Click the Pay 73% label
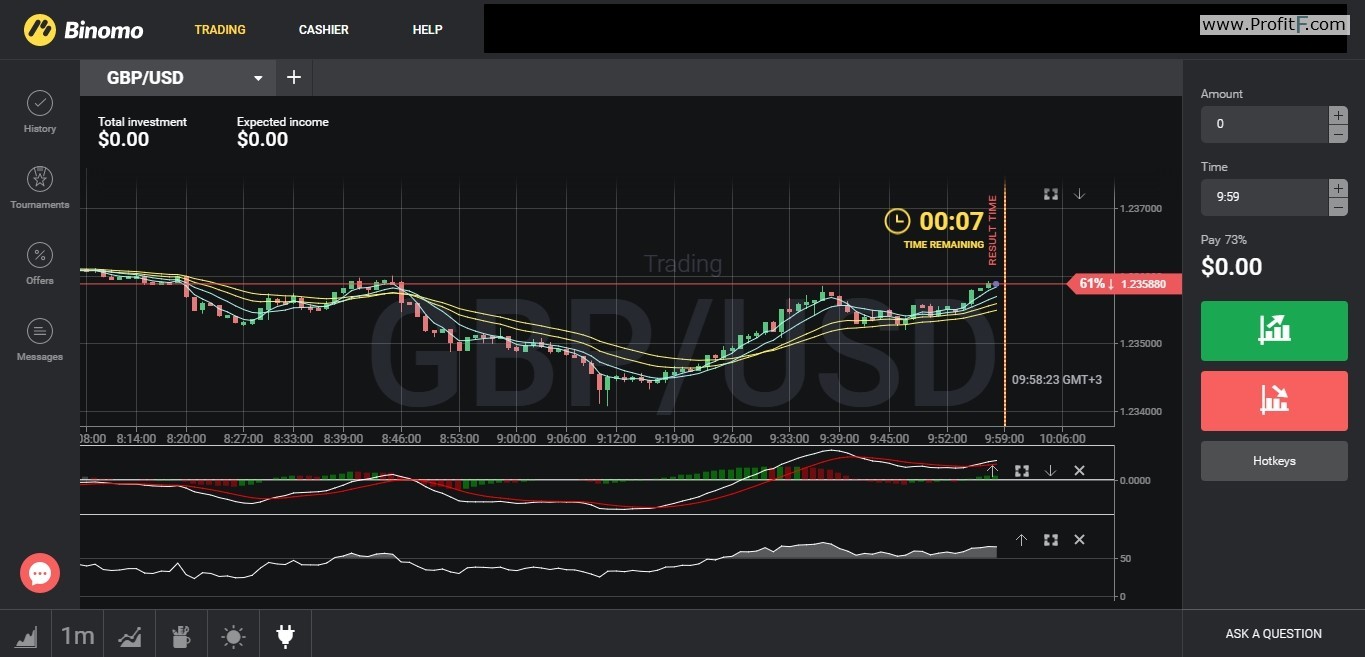Image resolution: width=1365 pixels, height=657 pixels. coord(1224,240)
